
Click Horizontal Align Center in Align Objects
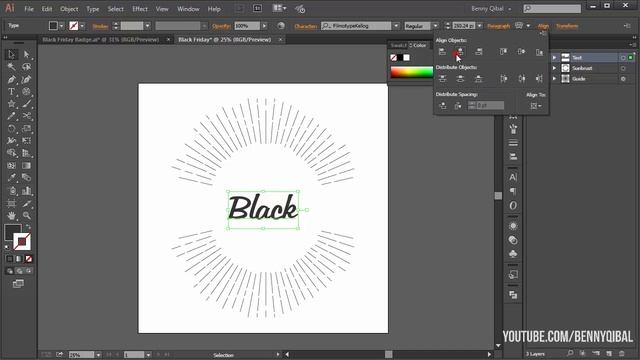[x=460, y=52]
